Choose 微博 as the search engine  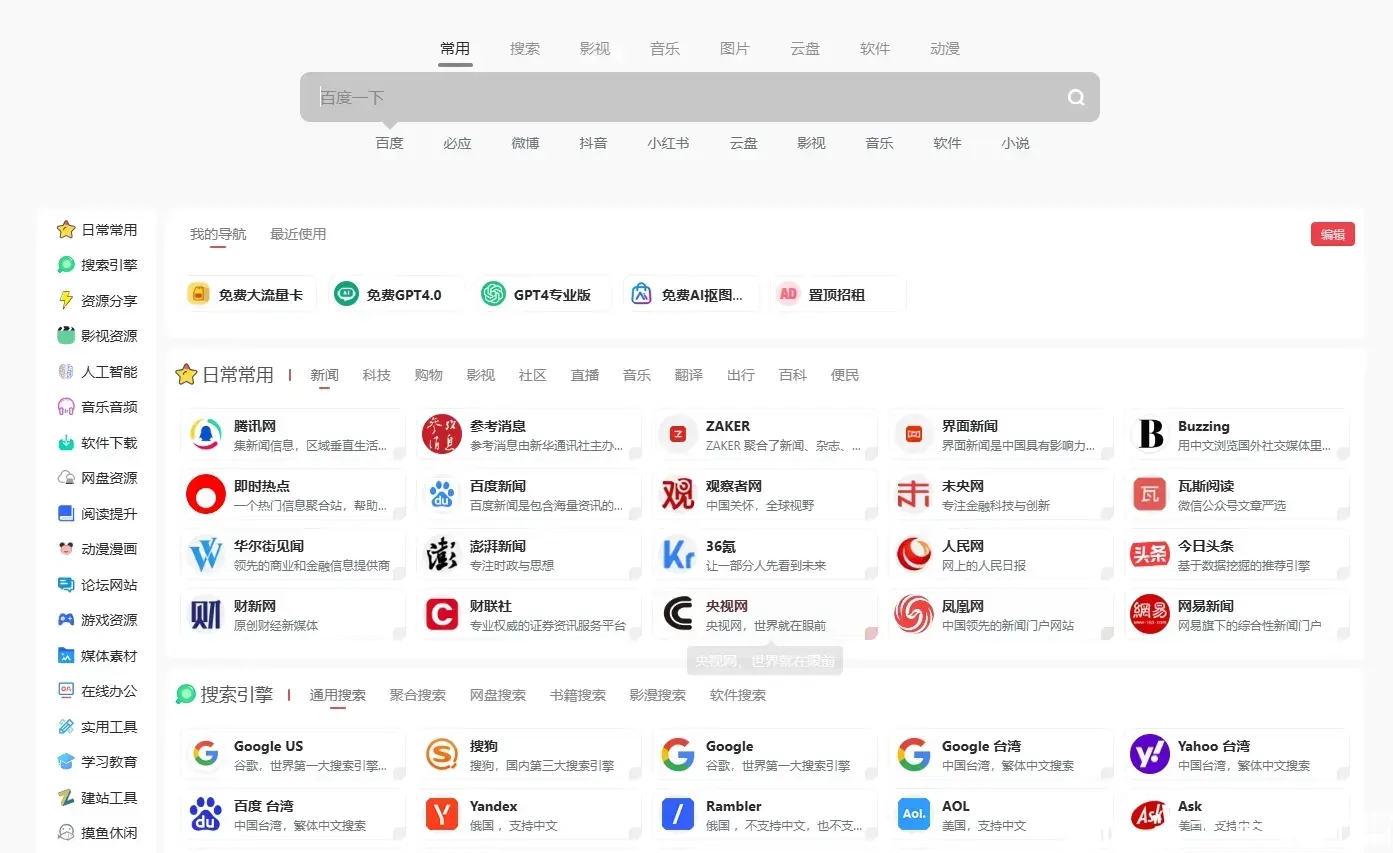(x=525, y=143)
